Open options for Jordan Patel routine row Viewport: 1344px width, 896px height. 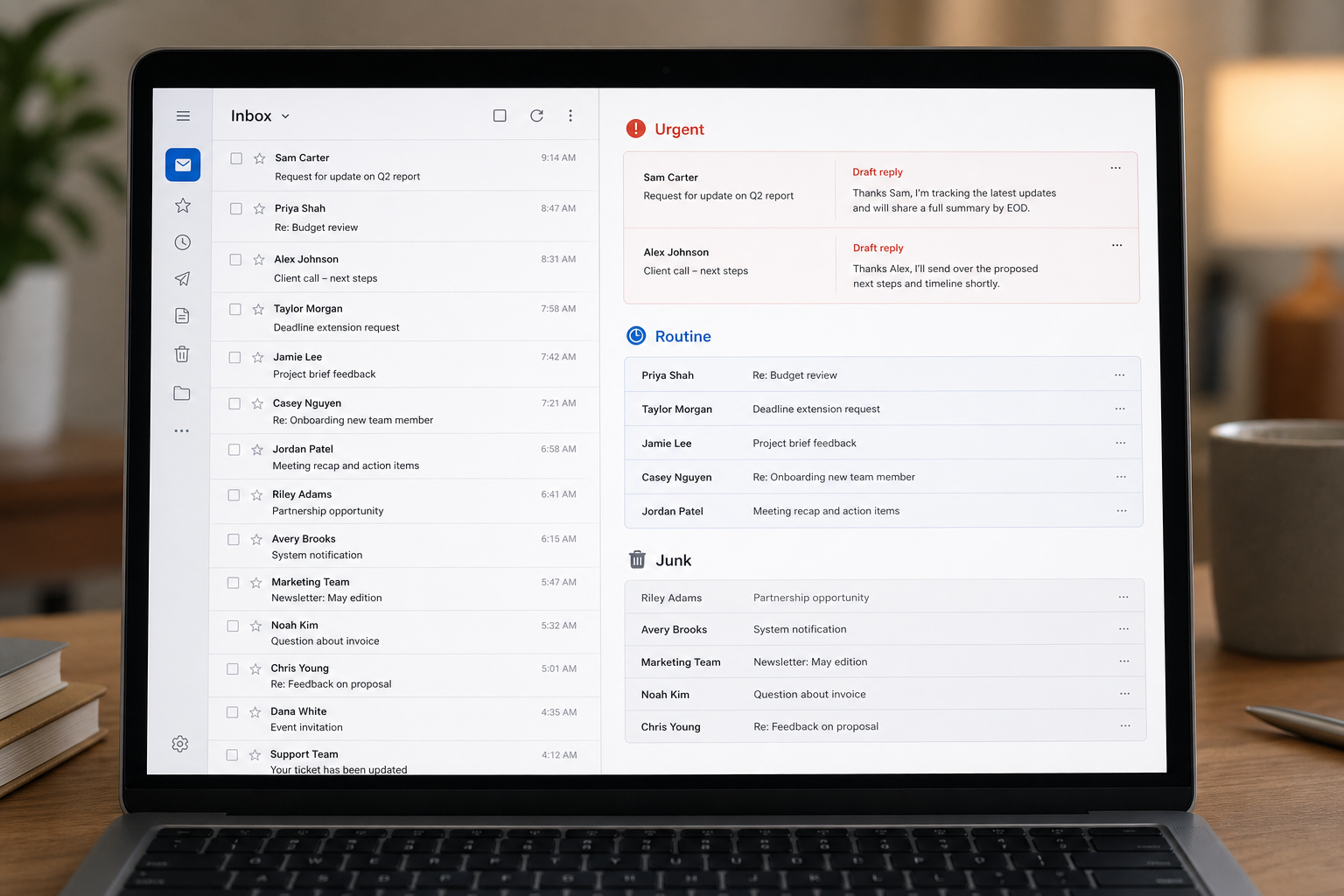click(x=1122, y=510)
